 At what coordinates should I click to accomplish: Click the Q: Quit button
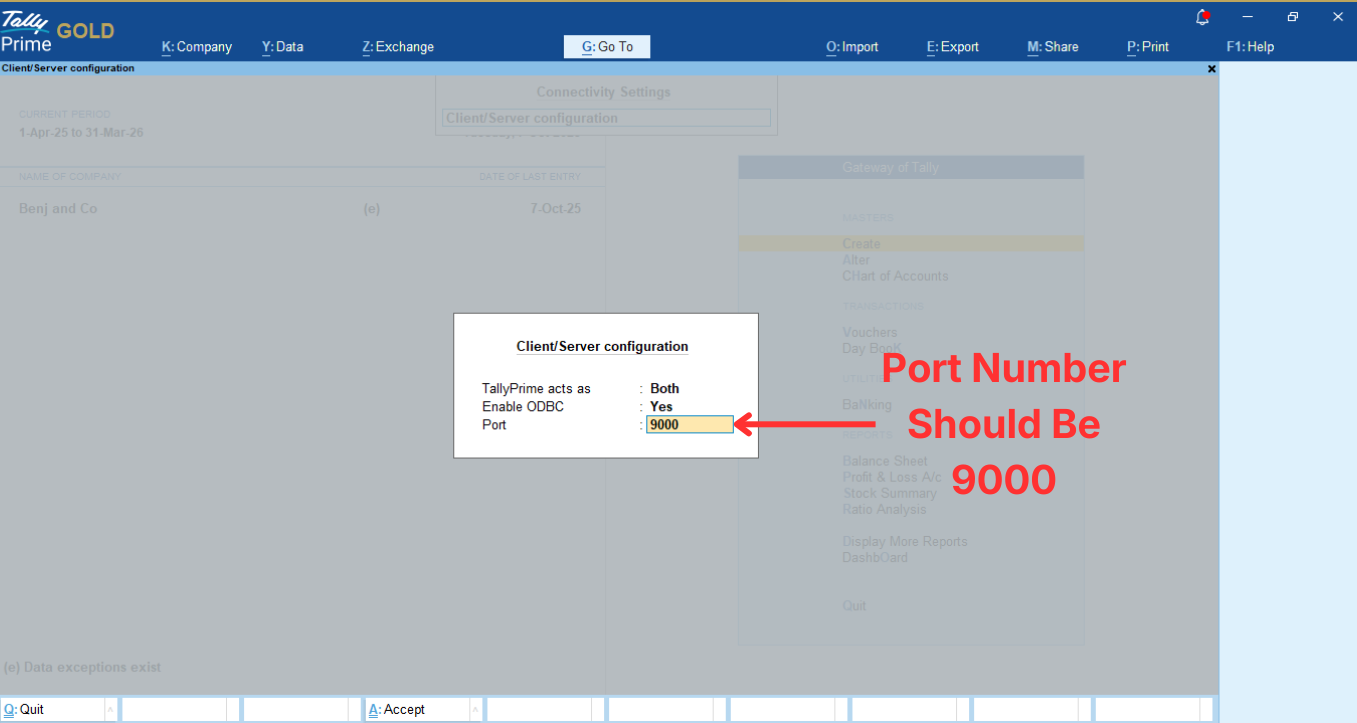tap(53, 709)
